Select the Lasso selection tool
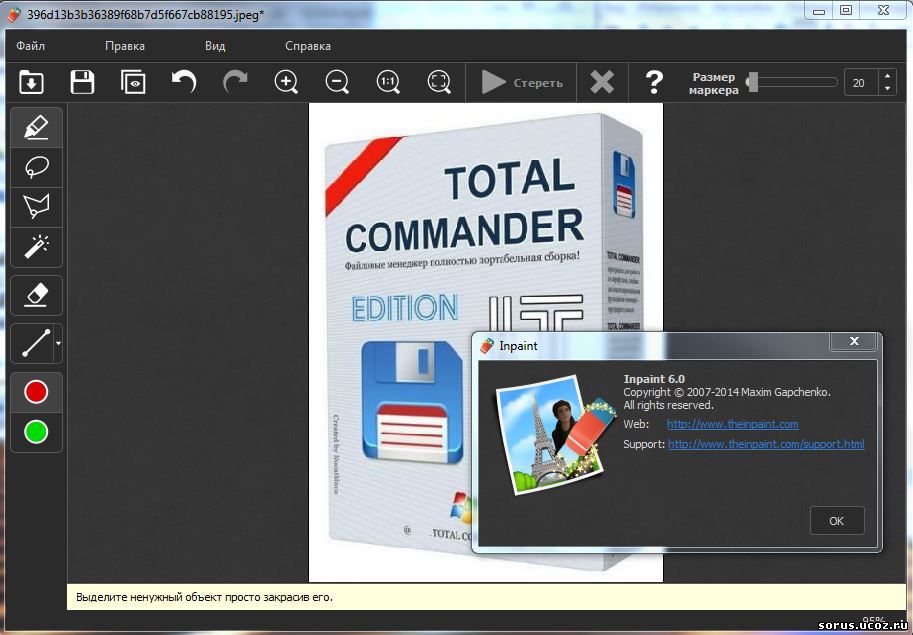Viewport: 913px width, 635px height. (x=36, y=167)
